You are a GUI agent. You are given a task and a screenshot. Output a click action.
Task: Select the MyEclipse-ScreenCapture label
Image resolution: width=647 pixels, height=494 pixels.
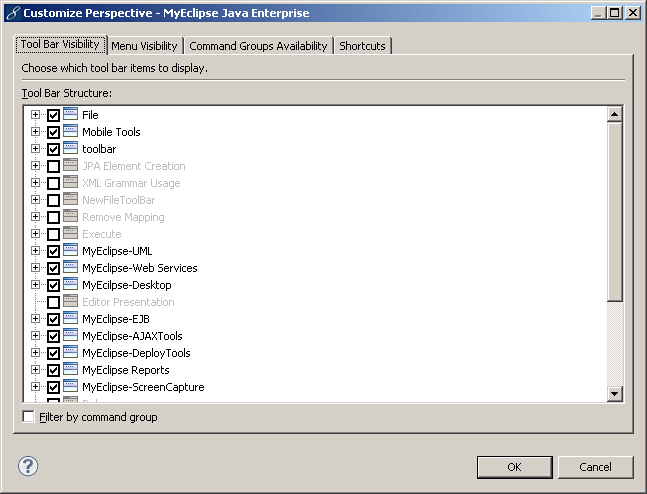point(143,387)
